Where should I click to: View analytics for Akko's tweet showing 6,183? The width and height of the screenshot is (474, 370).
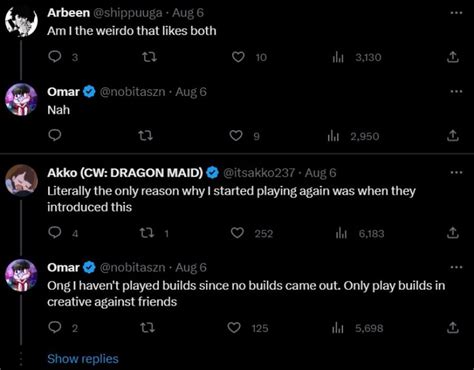pyautogui.click(x=360, y=233)
